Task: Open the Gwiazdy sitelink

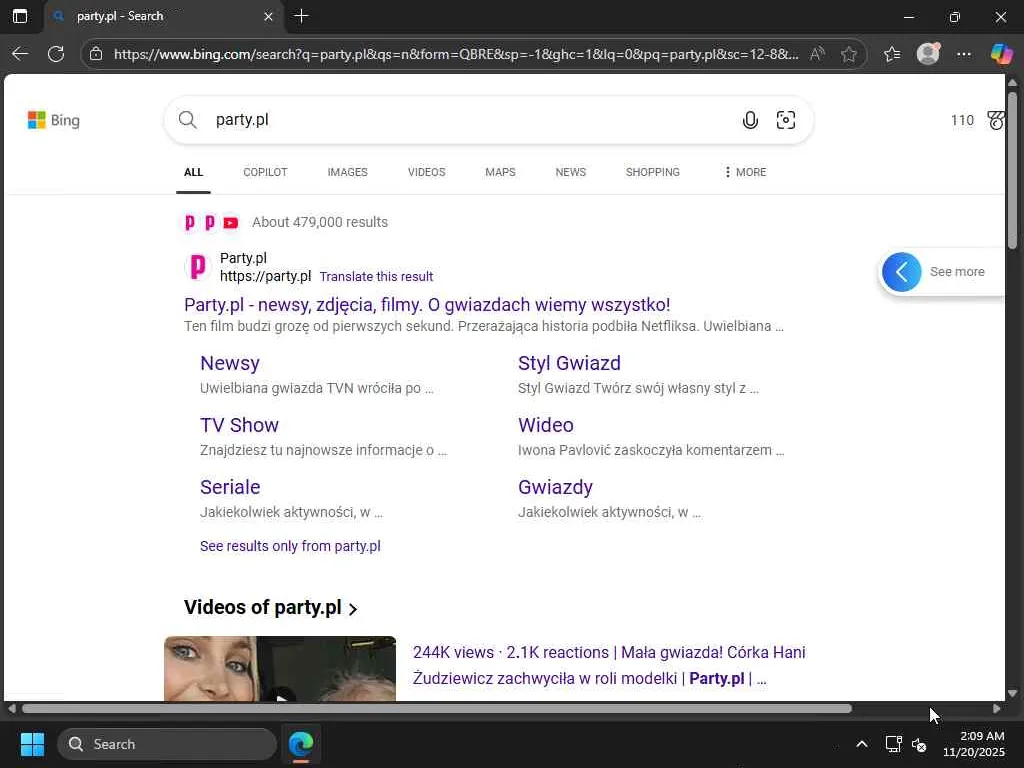Action: [x=555, y=487]
